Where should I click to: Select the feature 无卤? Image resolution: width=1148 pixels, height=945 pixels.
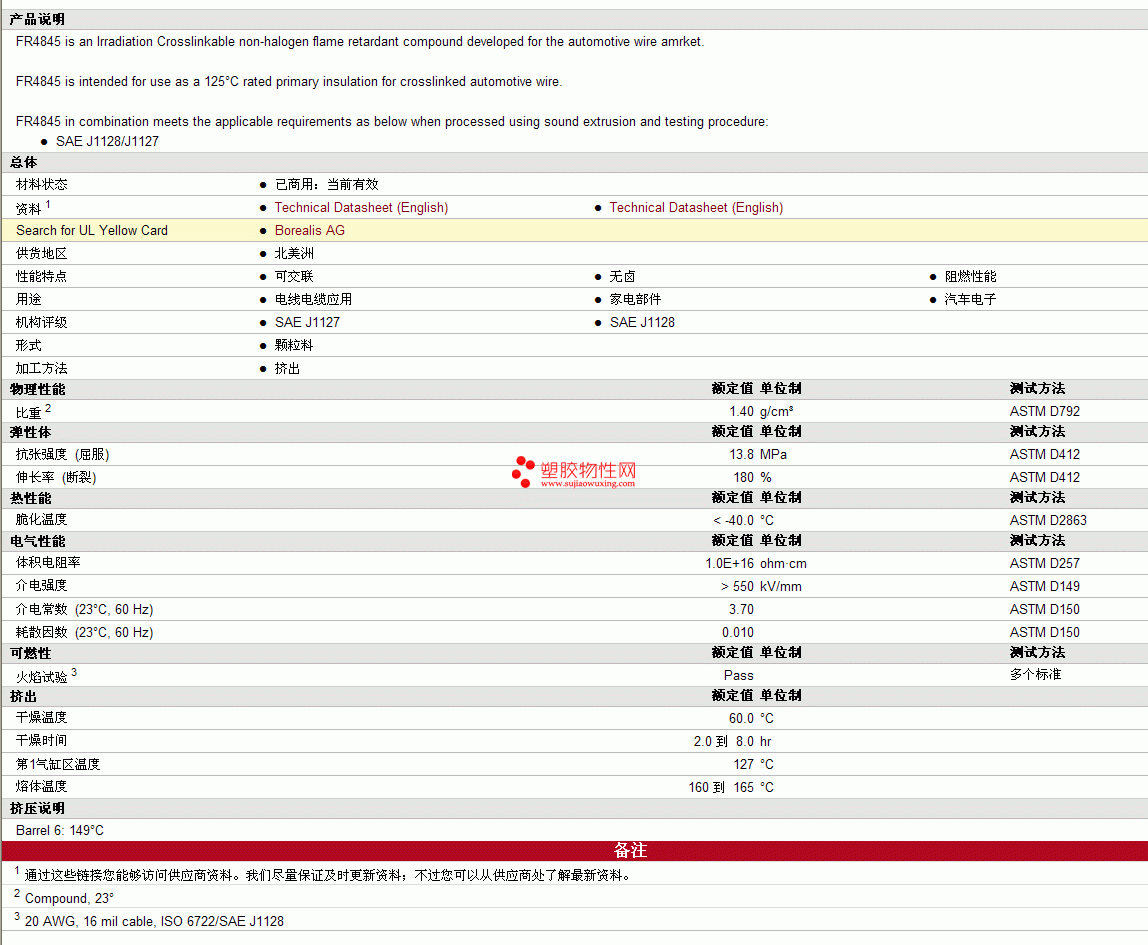[x=622, y=277]
